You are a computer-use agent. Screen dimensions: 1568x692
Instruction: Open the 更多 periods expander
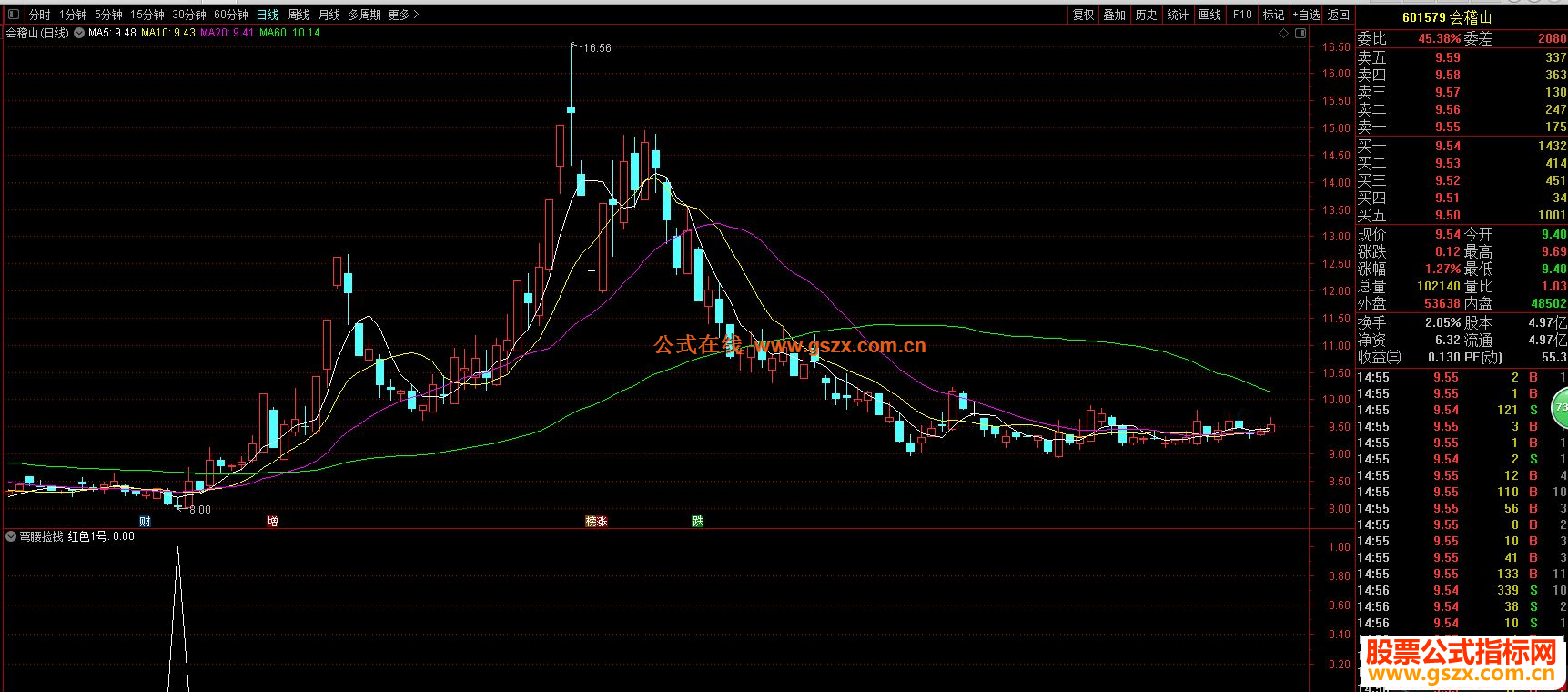click(403, 15)
